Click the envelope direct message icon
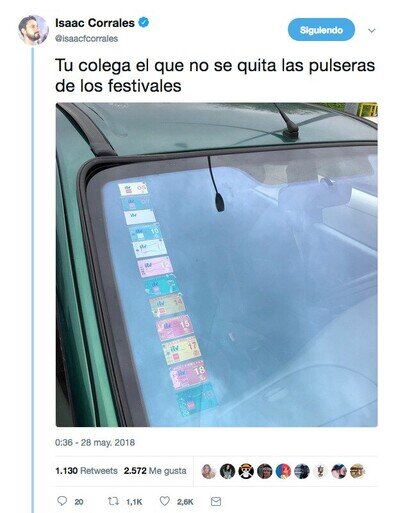 click(216, 501)
